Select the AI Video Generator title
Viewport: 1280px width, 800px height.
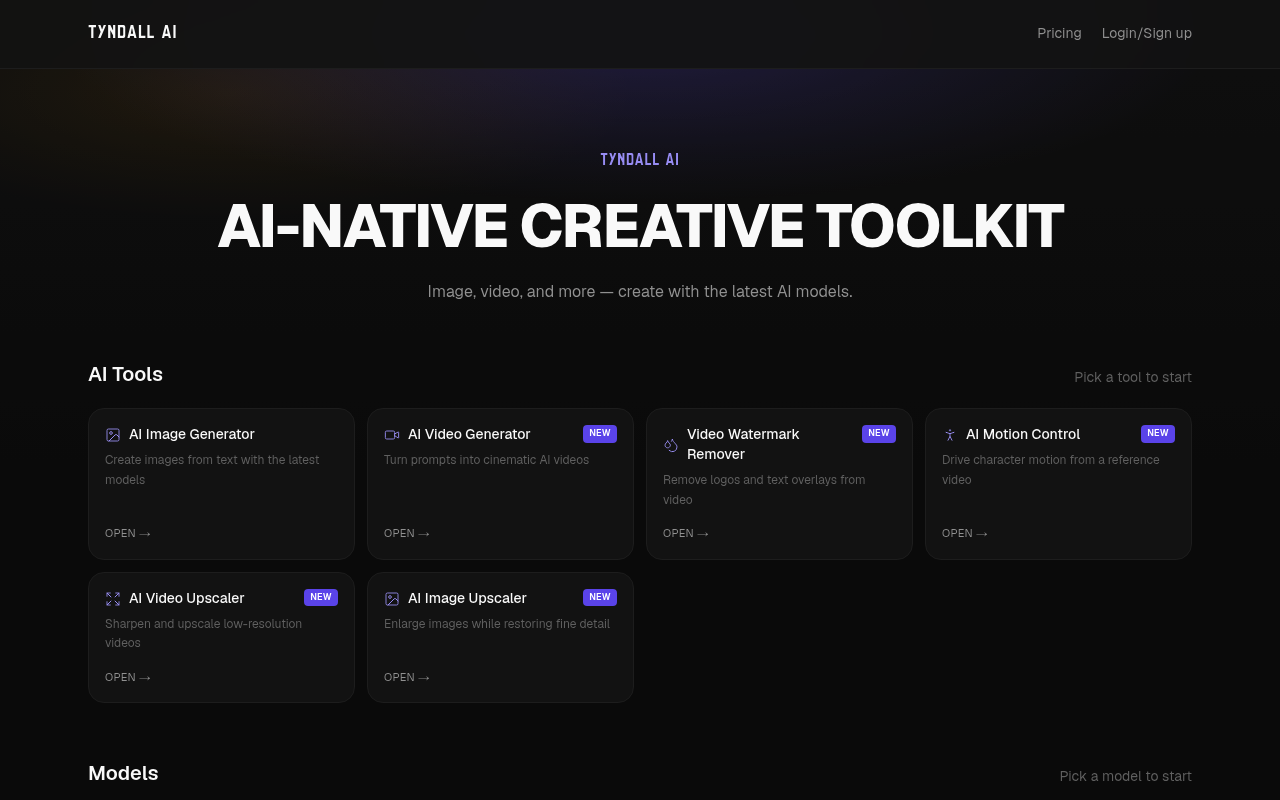469,434
